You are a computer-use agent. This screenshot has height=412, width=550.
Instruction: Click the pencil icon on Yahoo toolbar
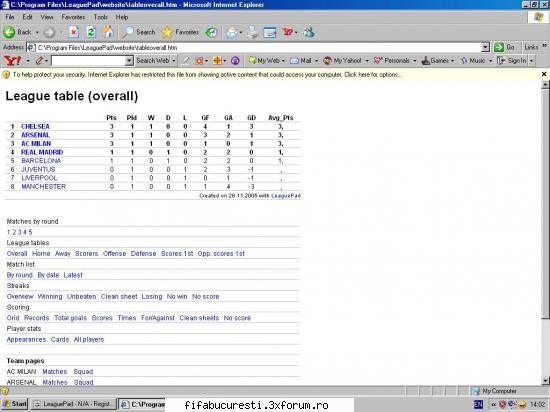pyautogui.click(x=39, y=61)
